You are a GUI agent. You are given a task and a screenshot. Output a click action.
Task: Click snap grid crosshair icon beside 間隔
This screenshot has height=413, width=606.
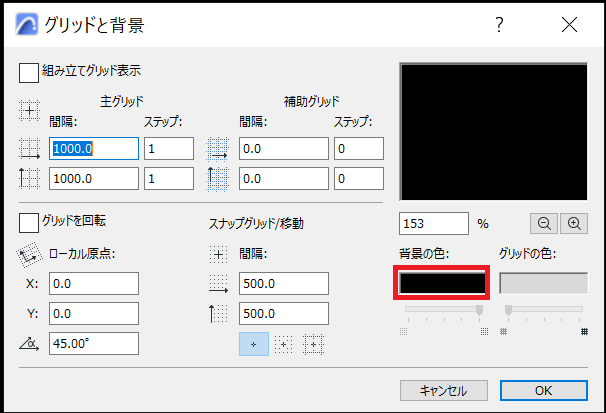218,255
